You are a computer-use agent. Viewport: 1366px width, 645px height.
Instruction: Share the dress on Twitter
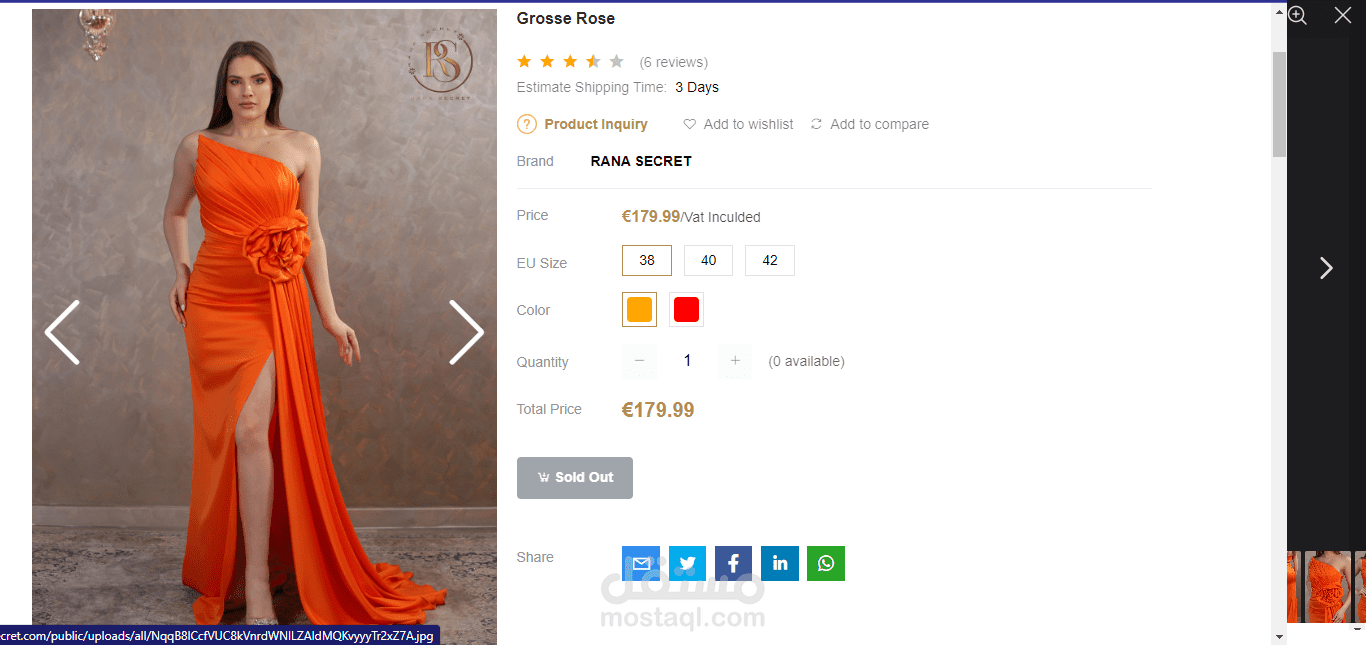[x=687, y=563]
